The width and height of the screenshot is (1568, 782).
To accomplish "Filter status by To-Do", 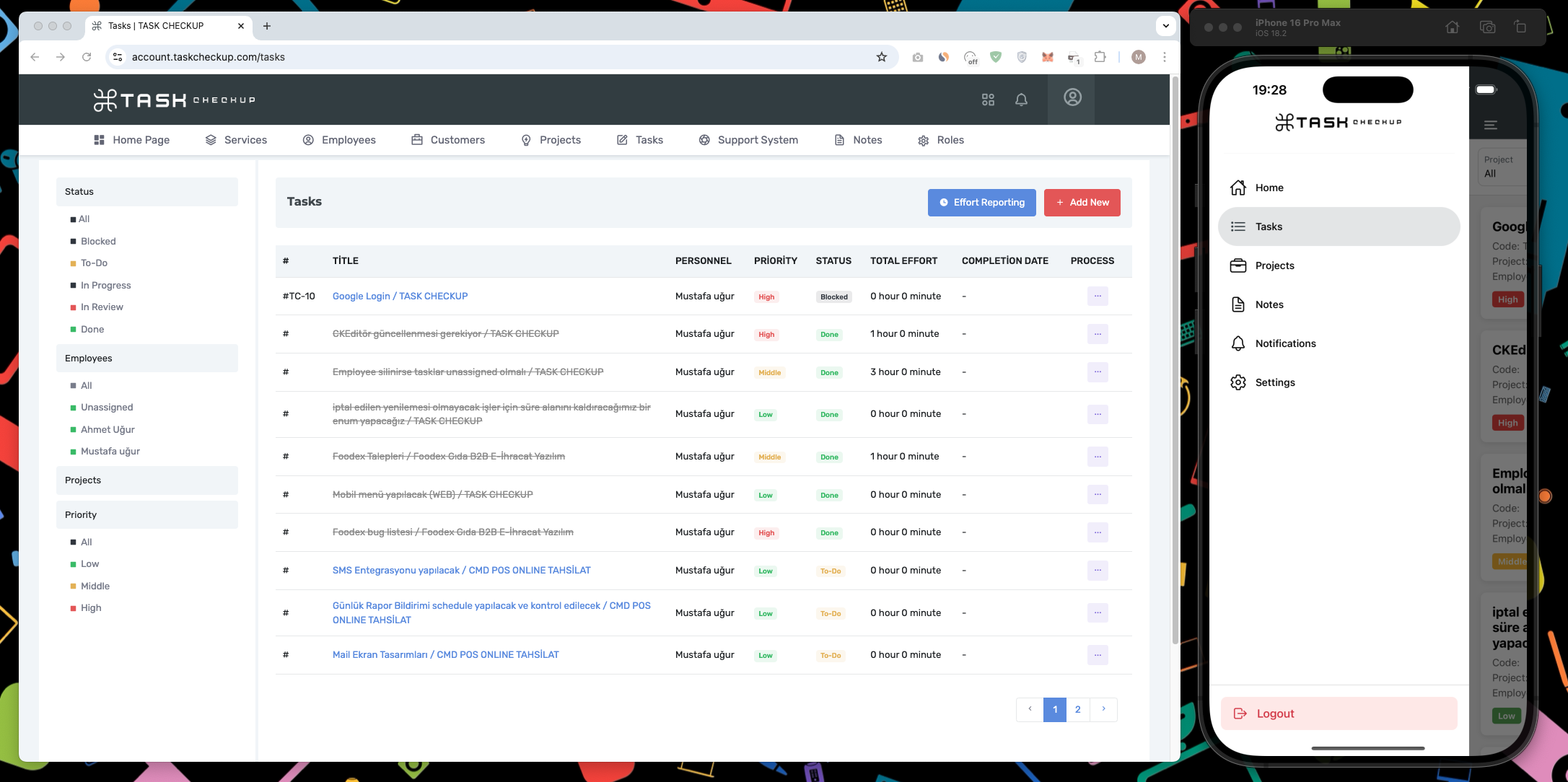I will [94, 263].
